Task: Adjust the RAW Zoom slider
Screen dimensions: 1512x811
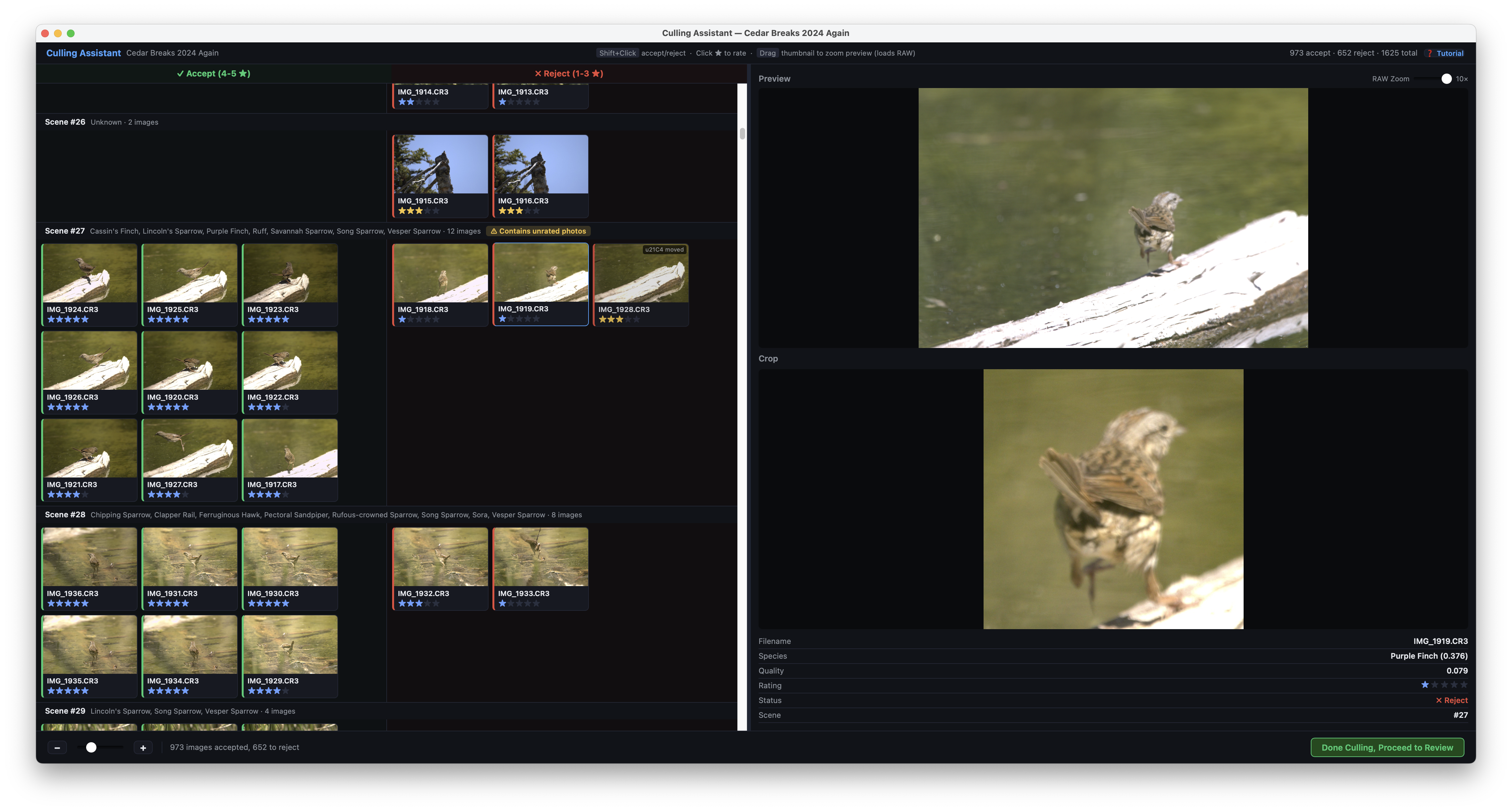Action: click(1446, 78)
